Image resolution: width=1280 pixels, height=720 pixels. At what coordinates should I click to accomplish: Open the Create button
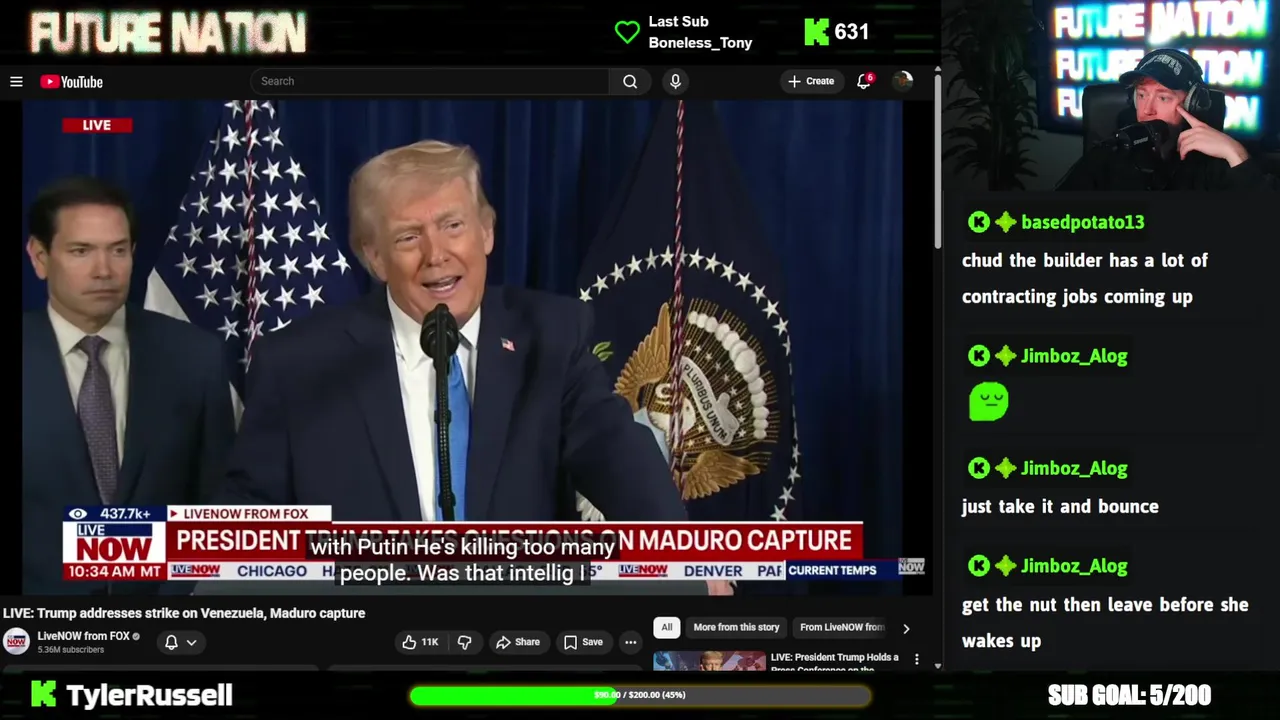coord(811,81)
